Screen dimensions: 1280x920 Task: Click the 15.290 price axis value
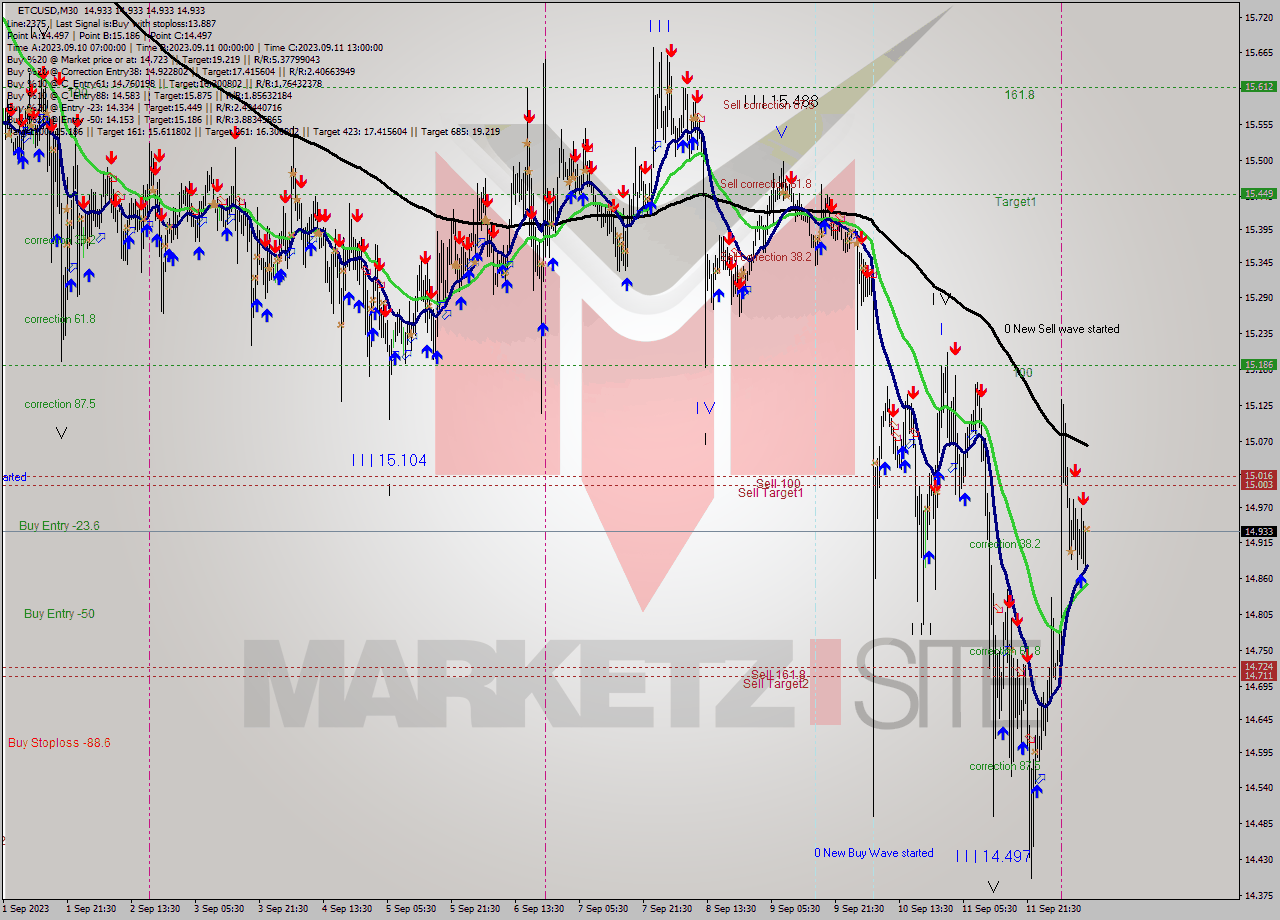1258,298
